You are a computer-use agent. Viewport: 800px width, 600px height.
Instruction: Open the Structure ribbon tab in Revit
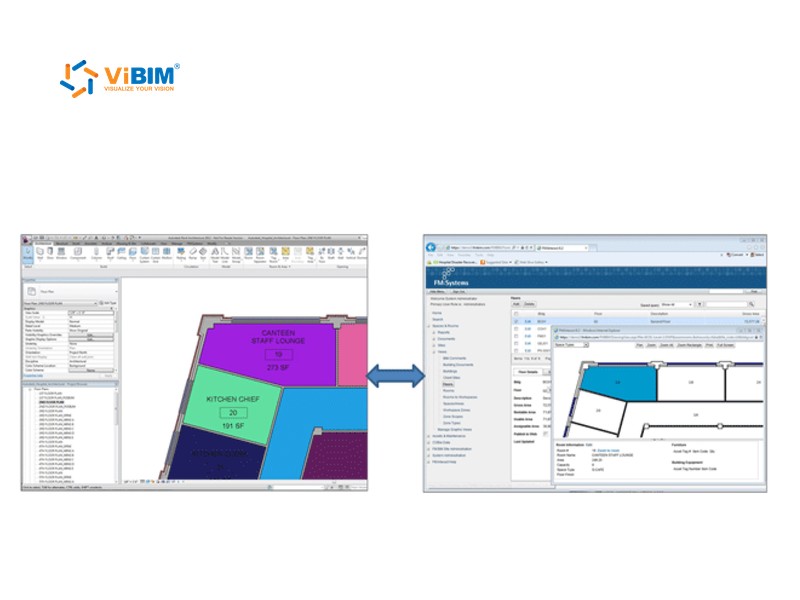tap(61, 243)
